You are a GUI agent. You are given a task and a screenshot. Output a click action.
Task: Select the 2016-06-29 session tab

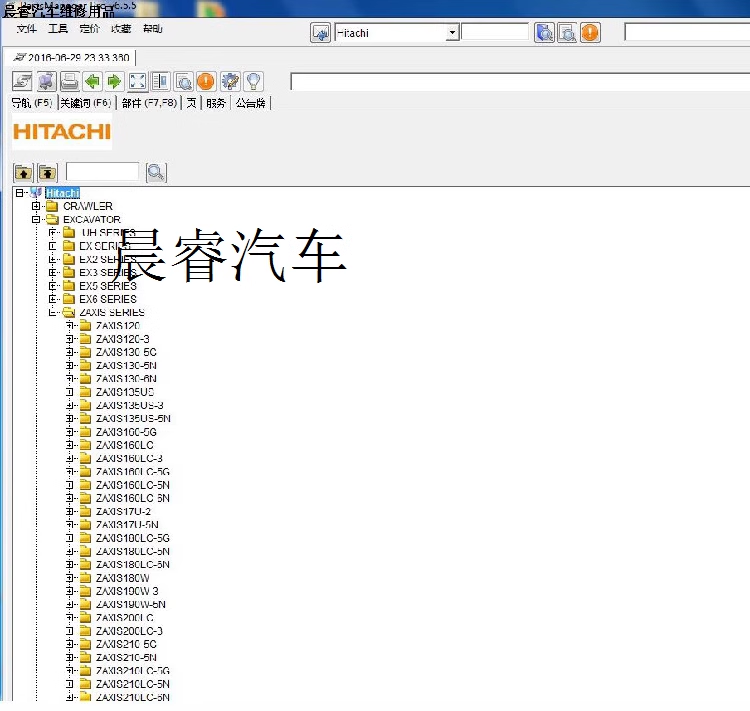tap(72, 57)
